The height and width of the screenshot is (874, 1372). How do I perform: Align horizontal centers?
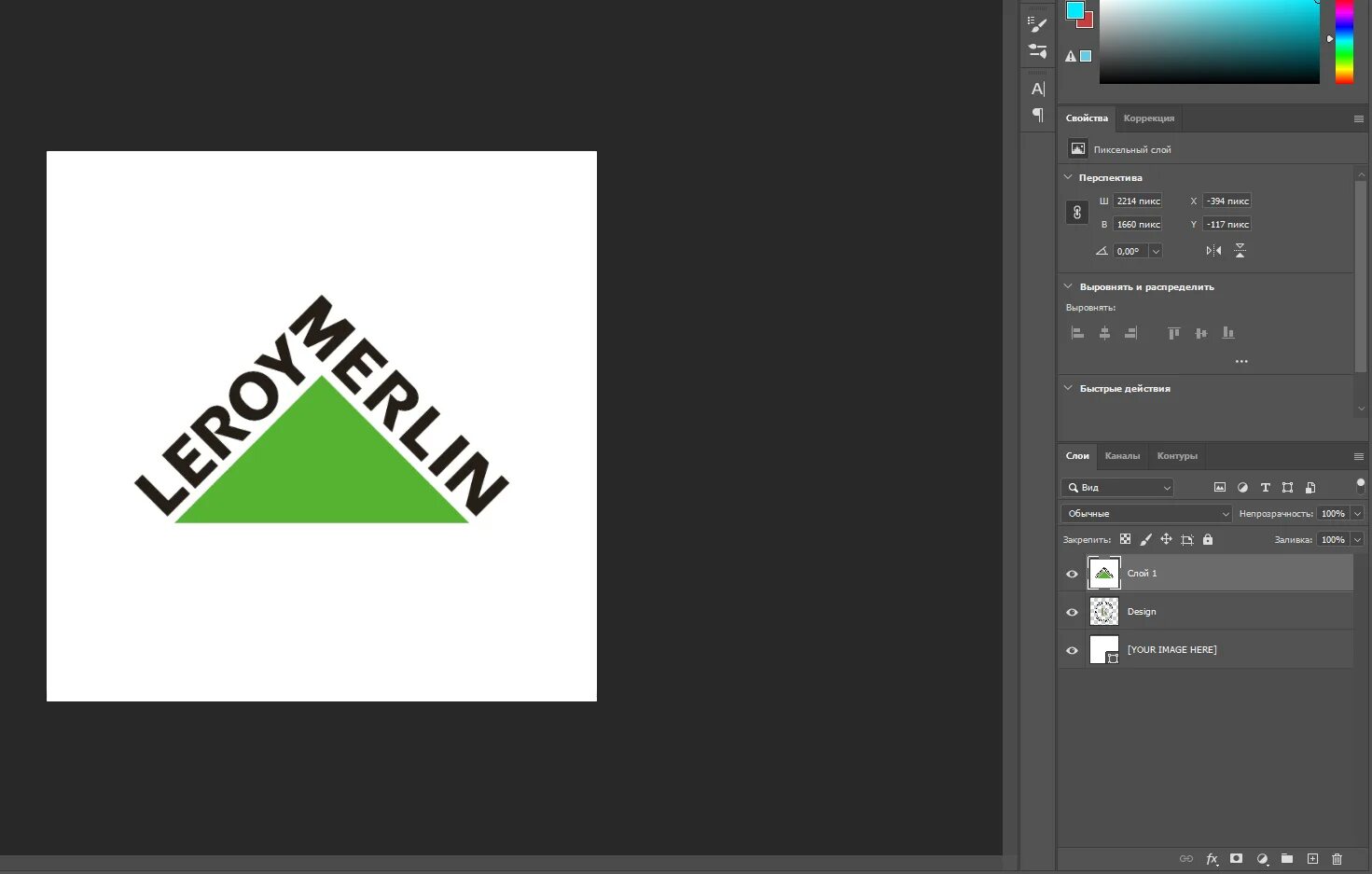[1104, 333]
